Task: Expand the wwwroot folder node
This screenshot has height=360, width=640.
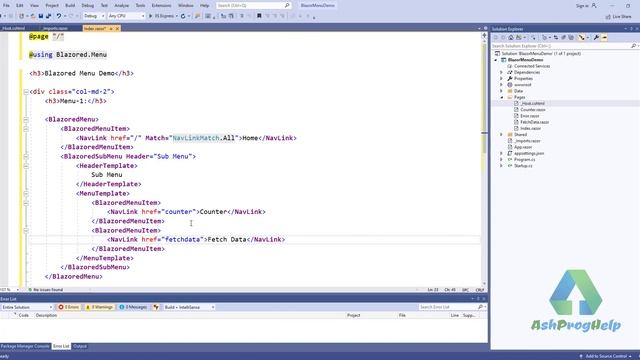Action: point(502,85)
